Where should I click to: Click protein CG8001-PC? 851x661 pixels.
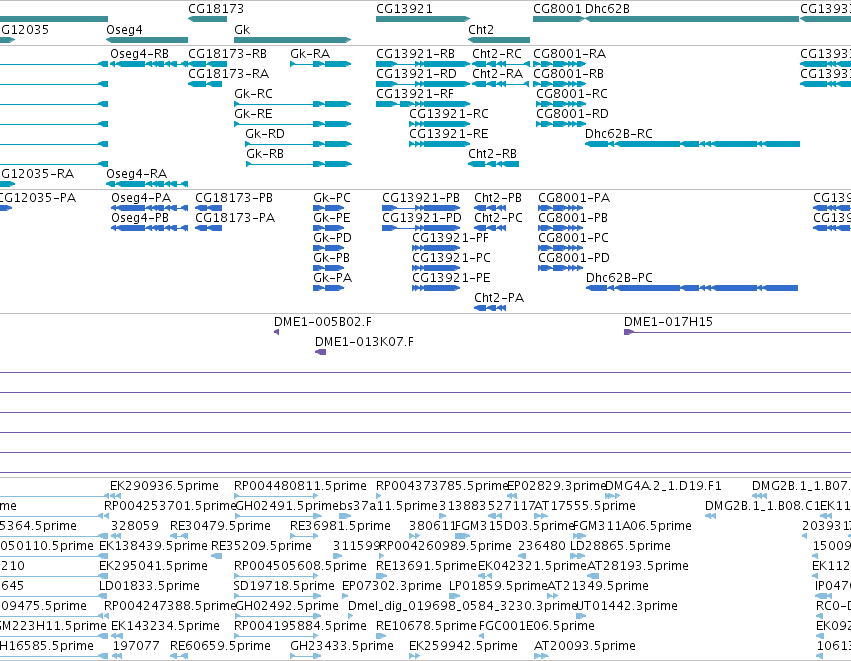click(x=574, y=238)
